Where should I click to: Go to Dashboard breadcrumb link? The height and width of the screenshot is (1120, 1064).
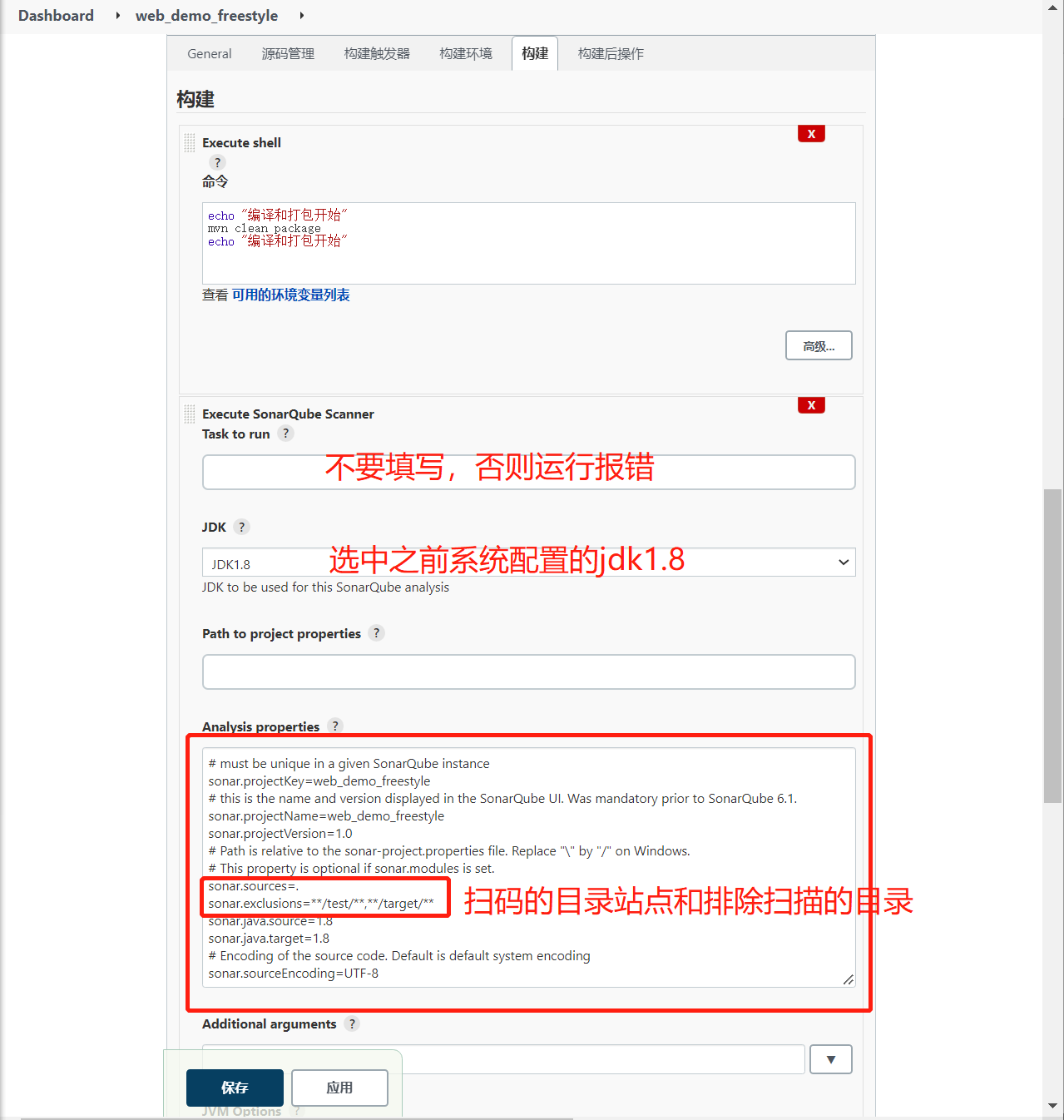(x=56, y=16)
